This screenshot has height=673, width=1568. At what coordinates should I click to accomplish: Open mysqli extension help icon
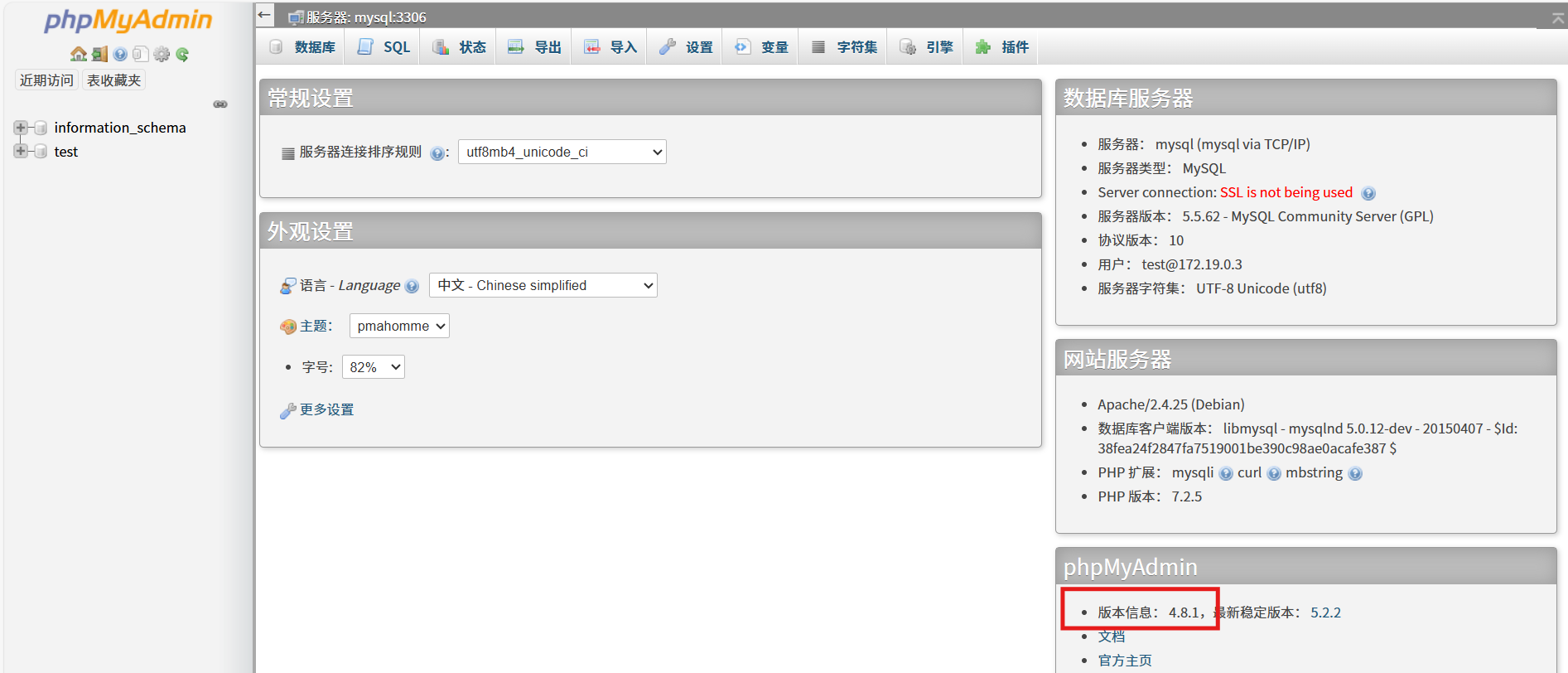1226,473
